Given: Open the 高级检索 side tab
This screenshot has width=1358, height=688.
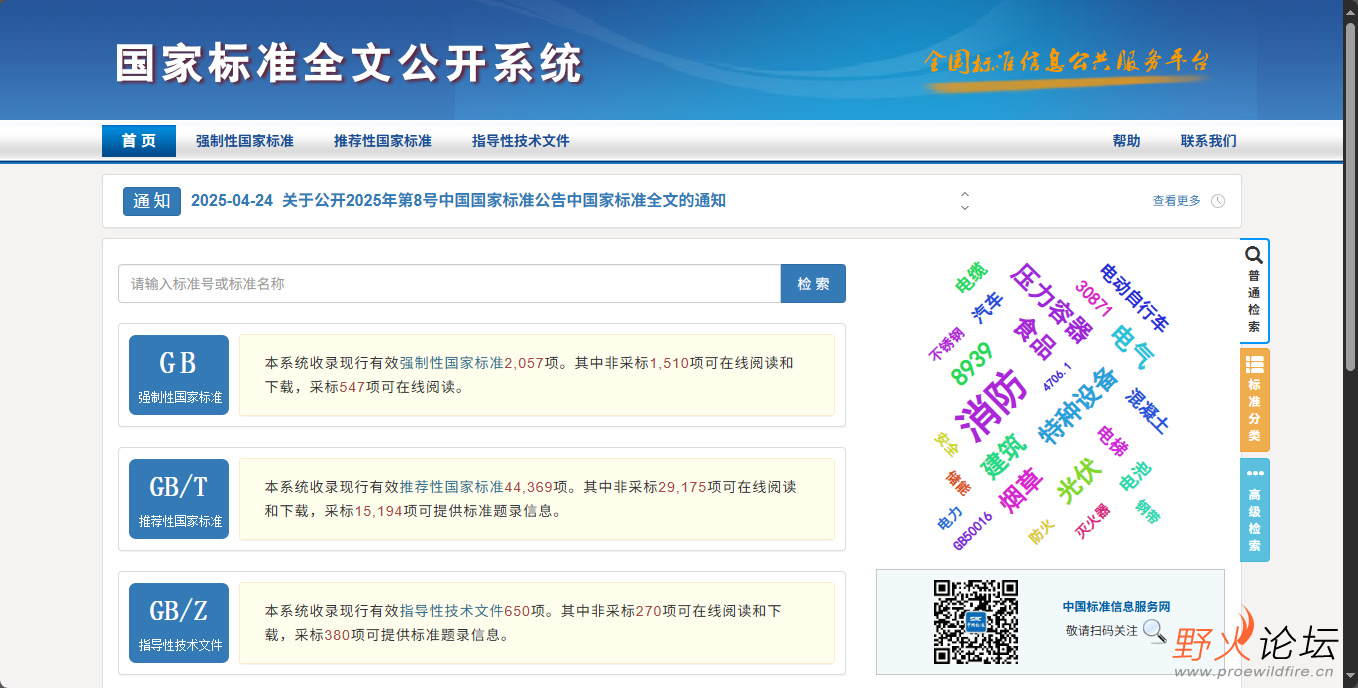Looking at the screenshot, I should click(x=1254, y=510).
